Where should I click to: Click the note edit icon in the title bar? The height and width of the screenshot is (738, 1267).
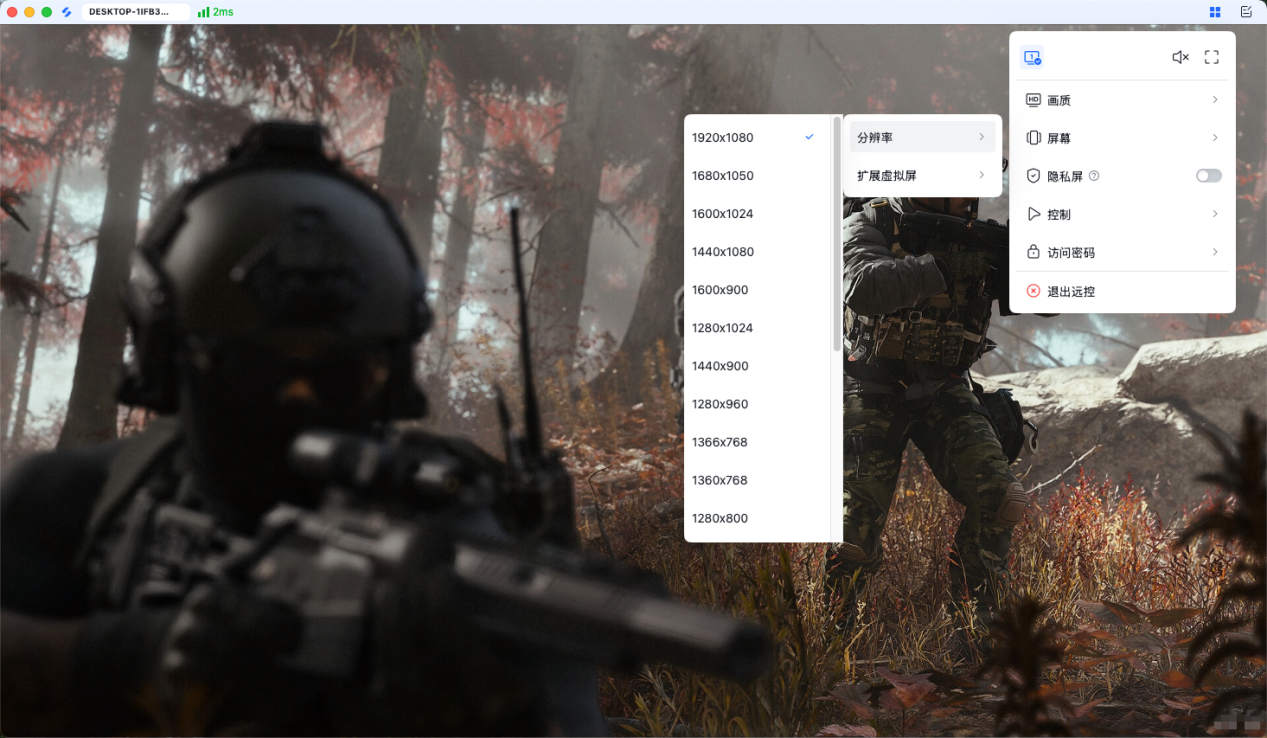[x=1246, y=12]
